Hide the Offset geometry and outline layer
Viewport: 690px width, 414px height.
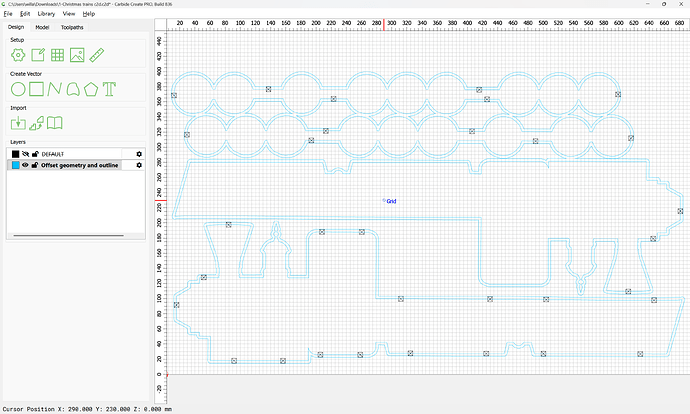(x=25, y=165)
